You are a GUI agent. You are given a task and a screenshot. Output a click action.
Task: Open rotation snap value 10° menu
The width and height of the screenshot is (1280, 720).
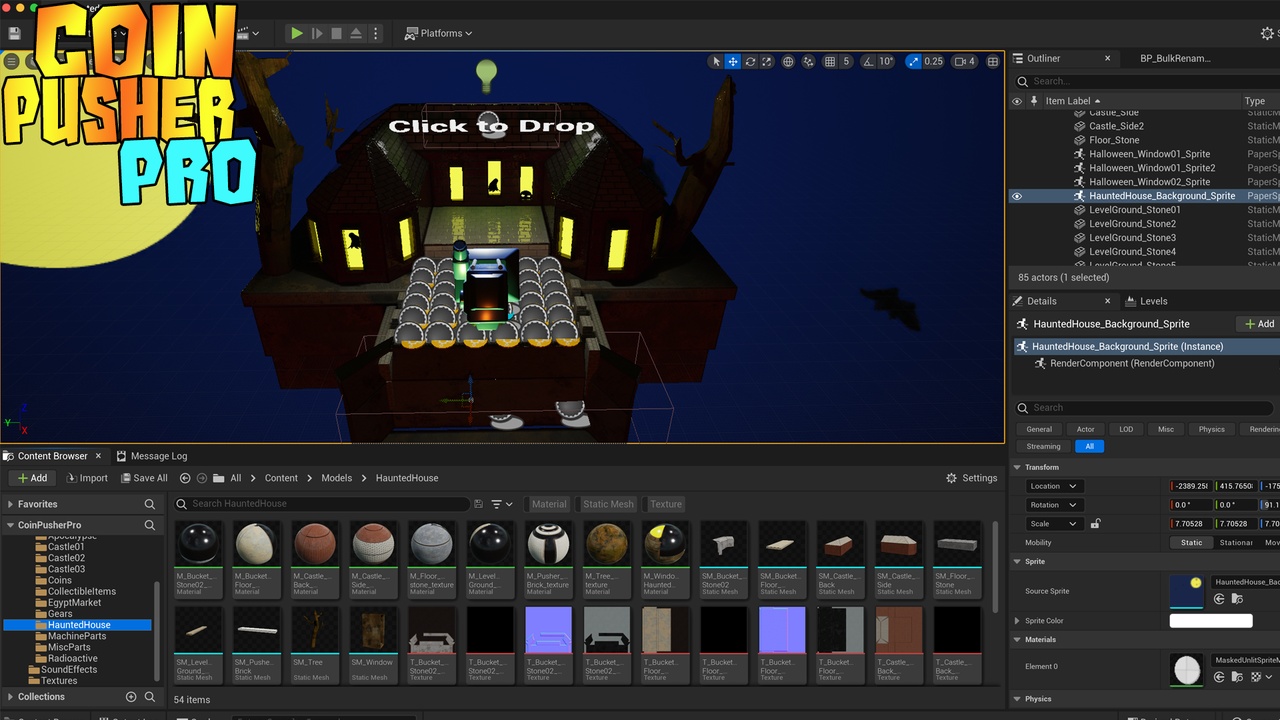[886, 62]
